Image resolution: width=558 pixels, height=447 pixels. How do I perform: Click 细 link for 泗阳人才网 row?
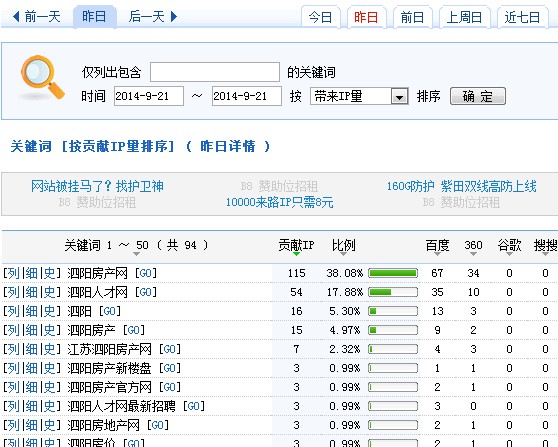(31, 292)
